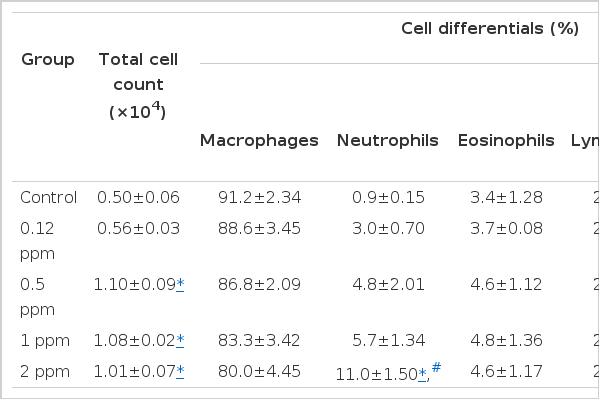Click asterisk footnote link after 1.08±0.02
Image resolution: width=599 pixels, height=399 pixels.
180,340
